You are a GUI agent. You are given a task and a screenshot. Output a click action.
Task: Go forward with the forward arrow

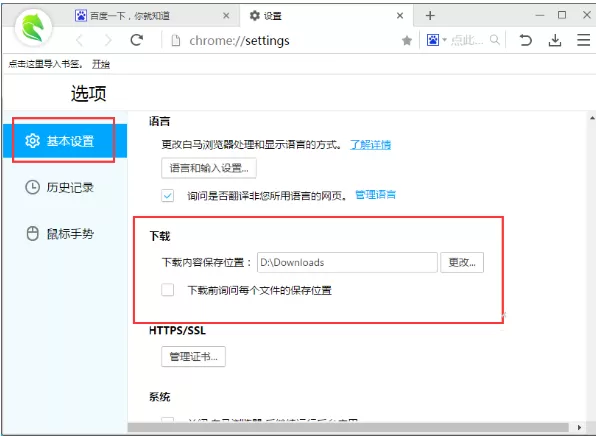tap(108, 40)
